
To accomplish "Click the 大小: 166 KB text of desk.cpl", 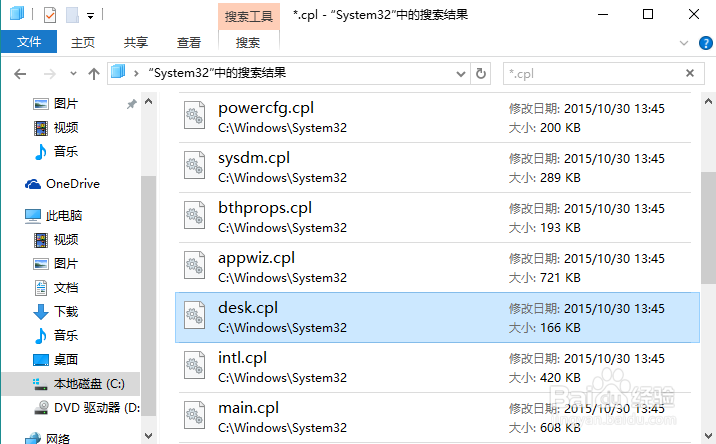I will click(x=544, y=328).
